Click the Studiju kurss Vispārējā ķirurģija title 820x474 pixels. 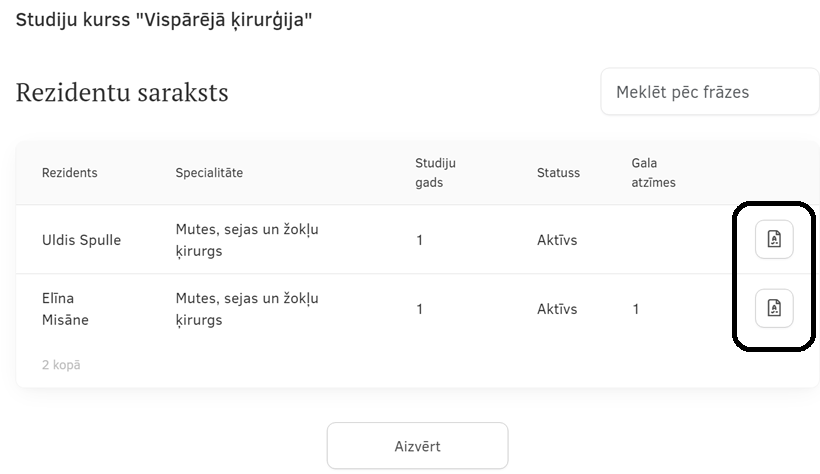click(x=164, y=20)
